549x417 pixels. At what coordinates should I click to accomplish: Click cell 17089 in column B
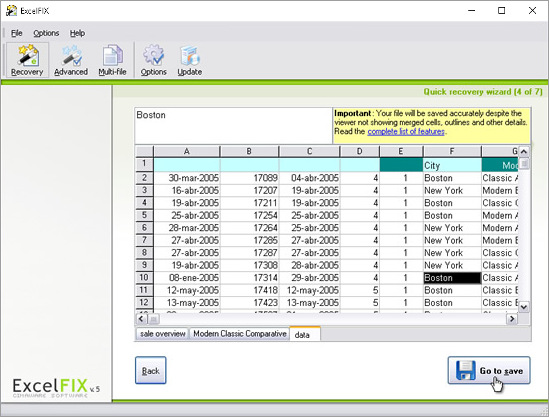249,178
